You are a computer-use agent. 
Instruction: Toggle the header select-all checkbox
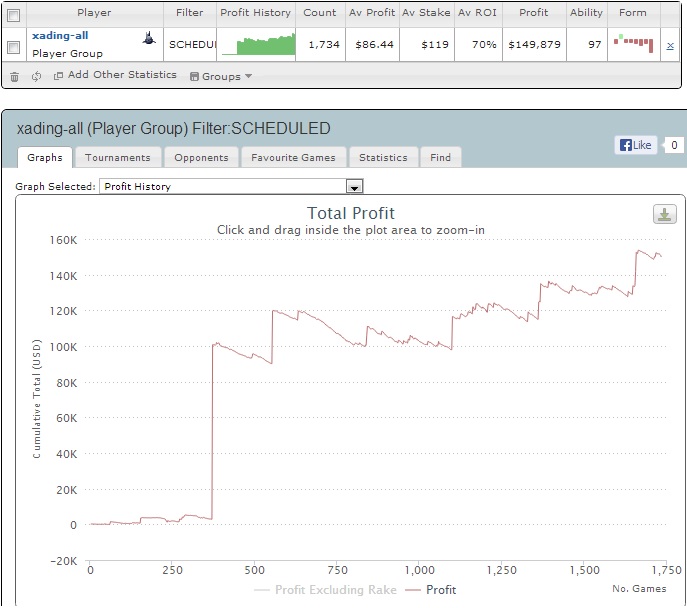[x=14, y=15]
